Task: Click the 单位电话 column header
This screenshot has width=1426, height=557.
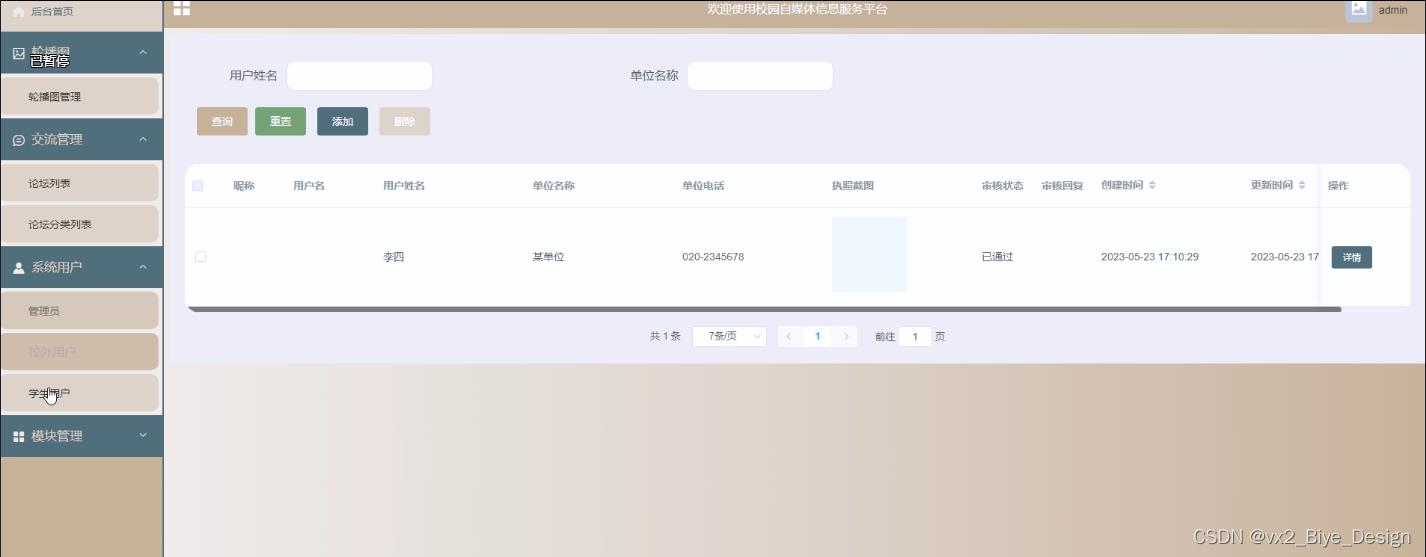Action: [x=703, y=186]
